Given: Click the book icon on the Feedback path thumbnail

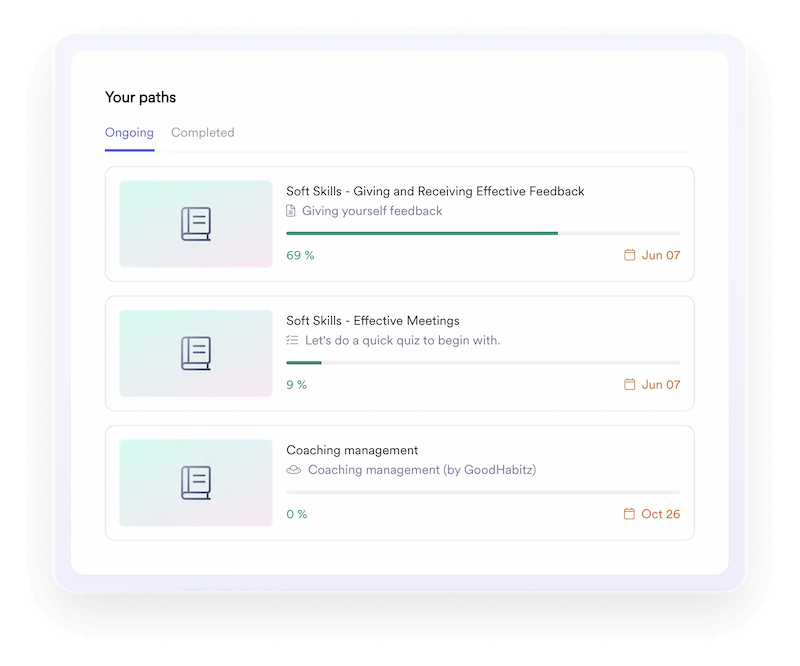Looking at the screenshot, I should coord(196,222).
